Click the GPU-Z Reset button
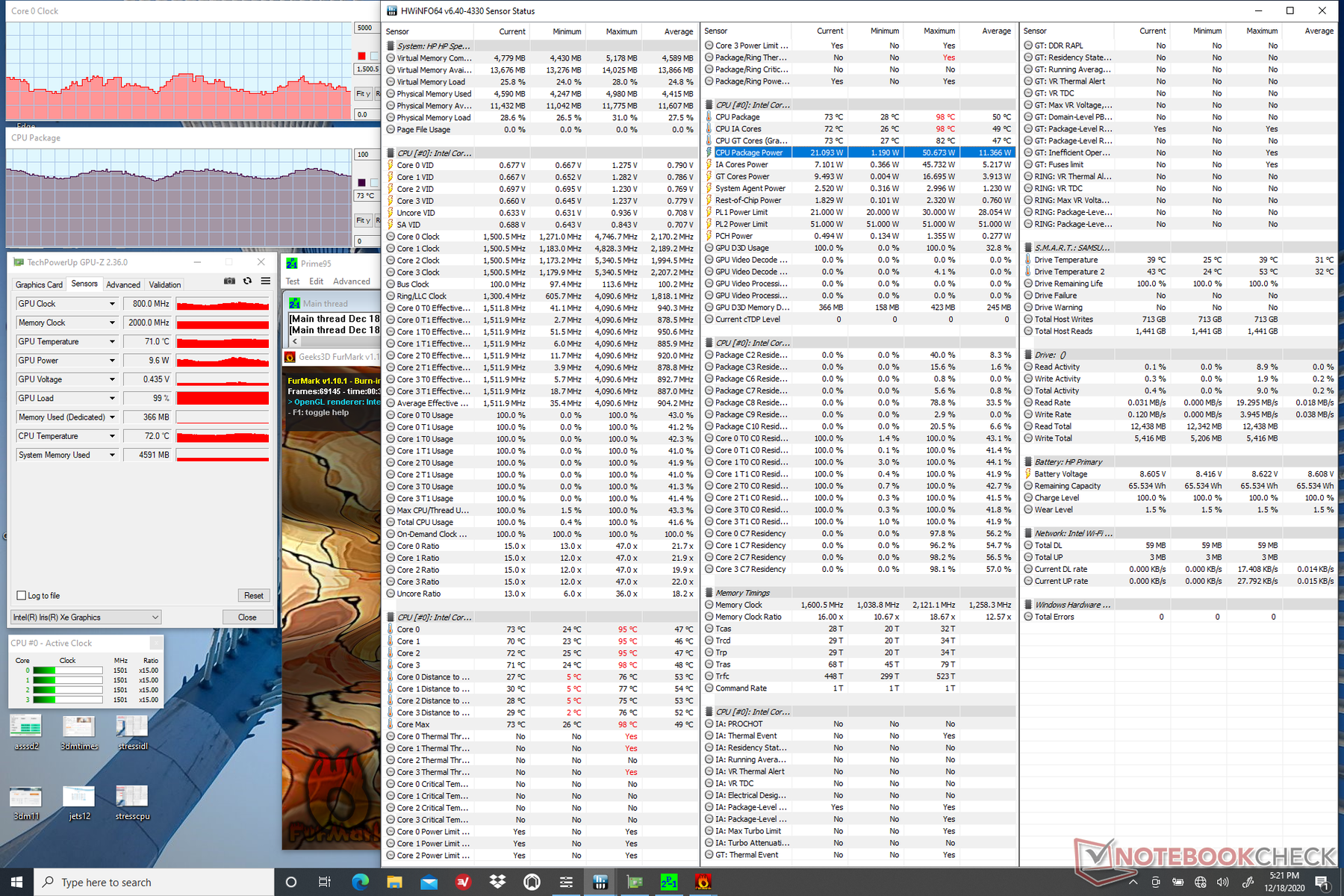This screenshot has height=896, width=1344. [x=253, y=595]
